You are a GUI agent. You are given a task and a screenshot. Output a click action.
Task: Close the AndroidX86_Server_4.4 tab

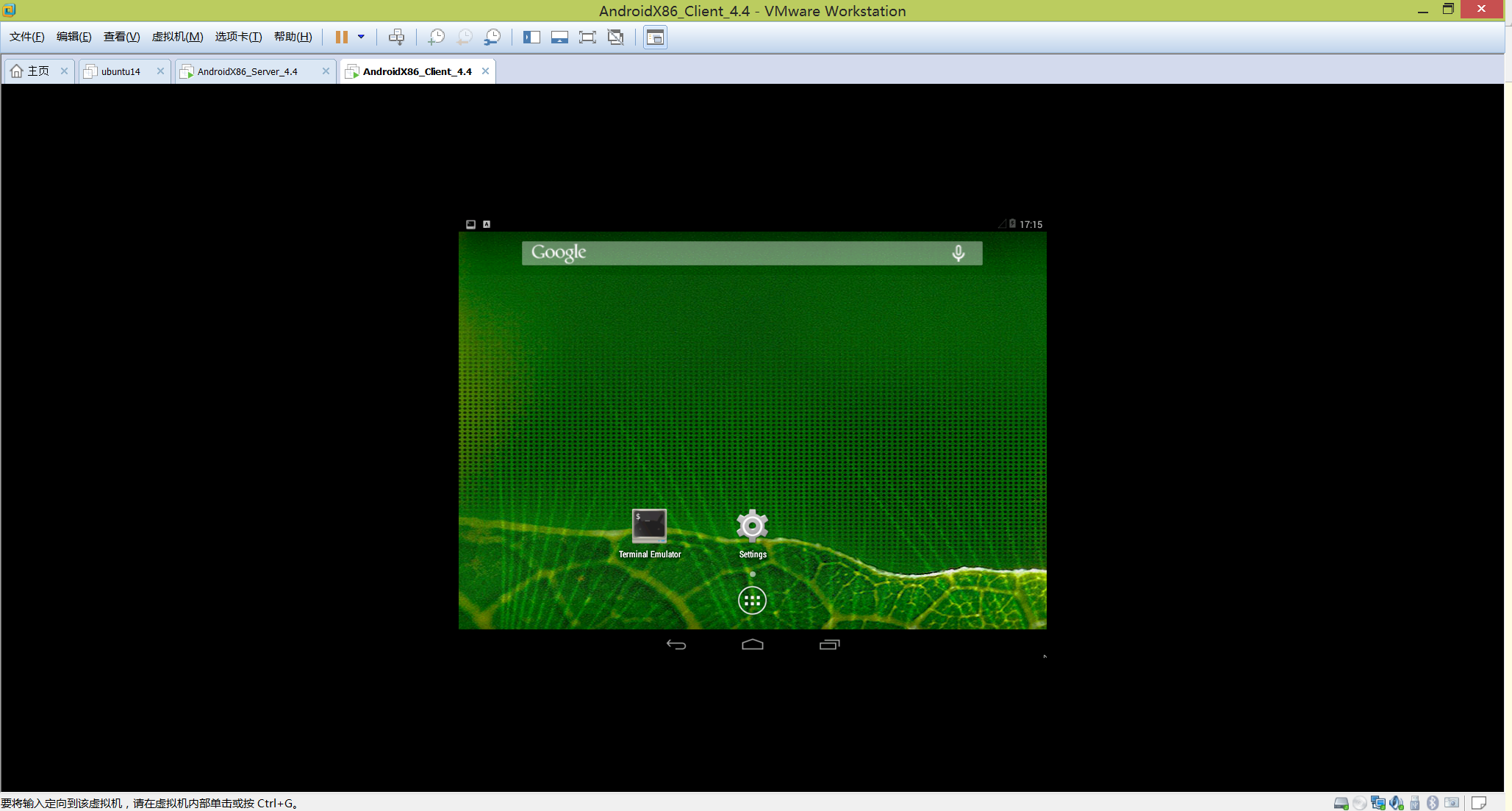click(326, 71)
